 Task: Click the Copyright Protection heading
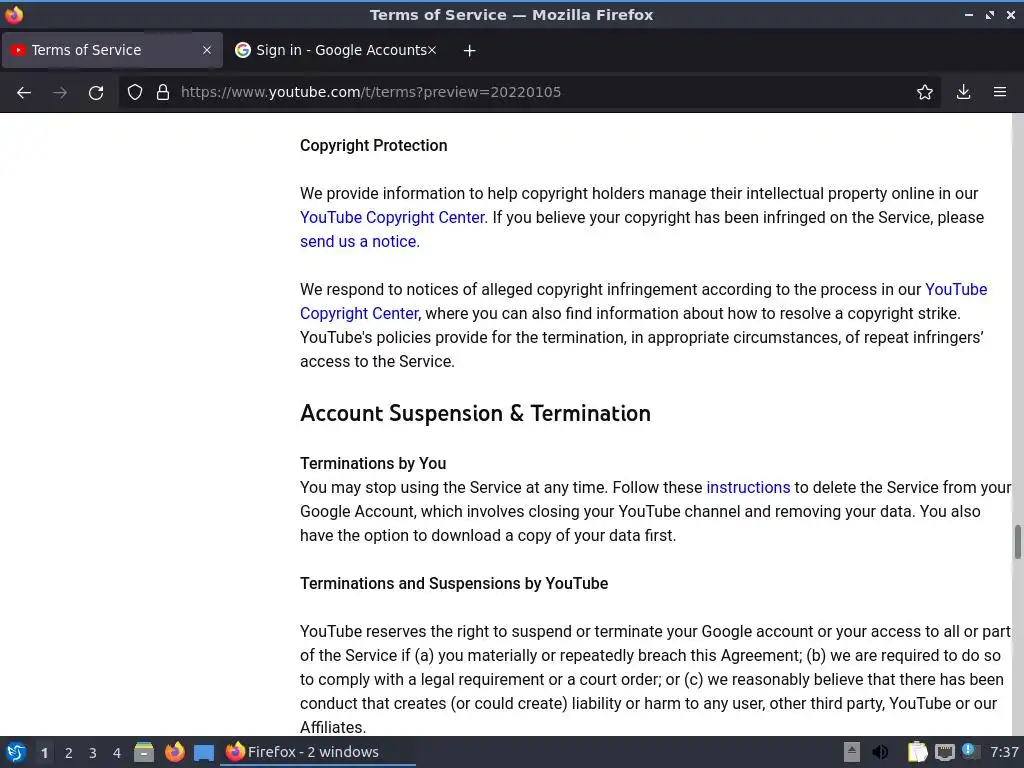pyautogui.click(x=374, y=146)
